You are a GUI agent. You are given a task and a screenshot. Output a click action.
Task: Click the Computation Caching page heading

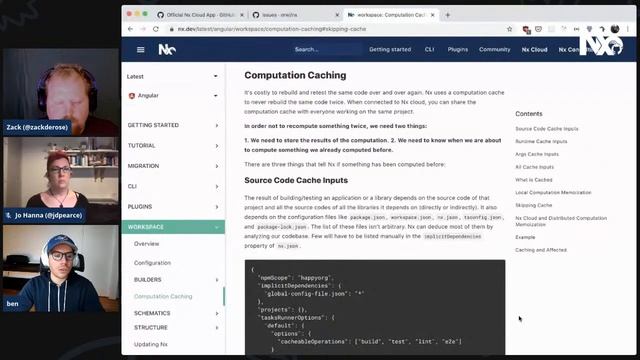pos(295,75)
